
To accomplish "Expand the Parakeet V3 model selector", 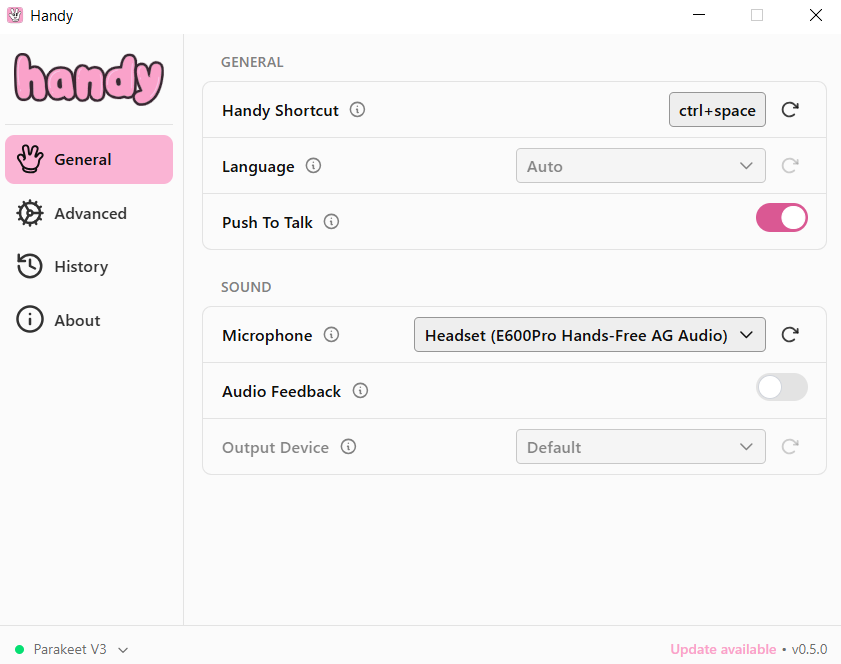I will pos(72,649).
